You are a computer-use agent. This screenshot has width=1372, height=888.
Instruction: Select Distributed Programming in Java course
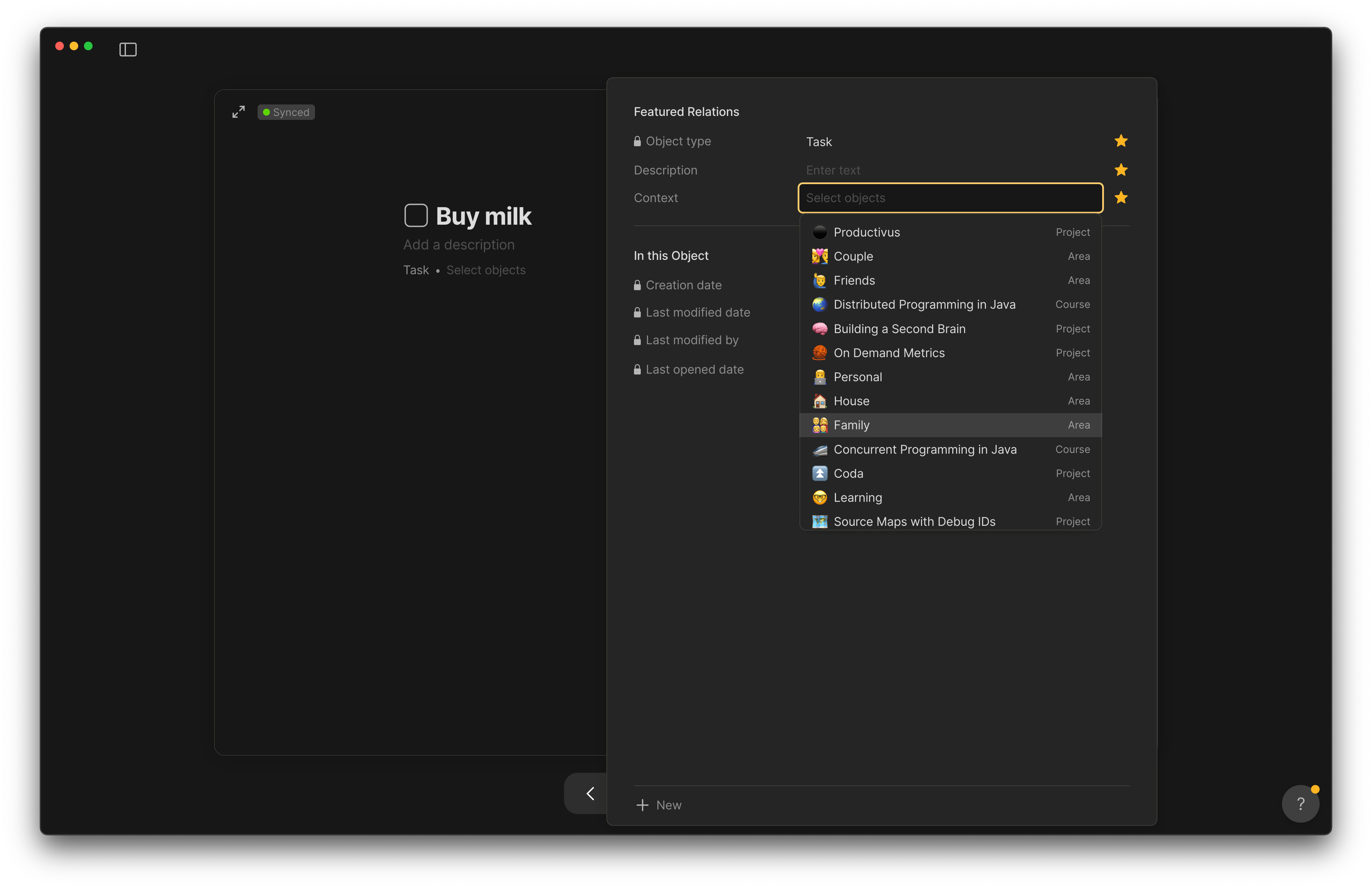[x=950, y=304]
